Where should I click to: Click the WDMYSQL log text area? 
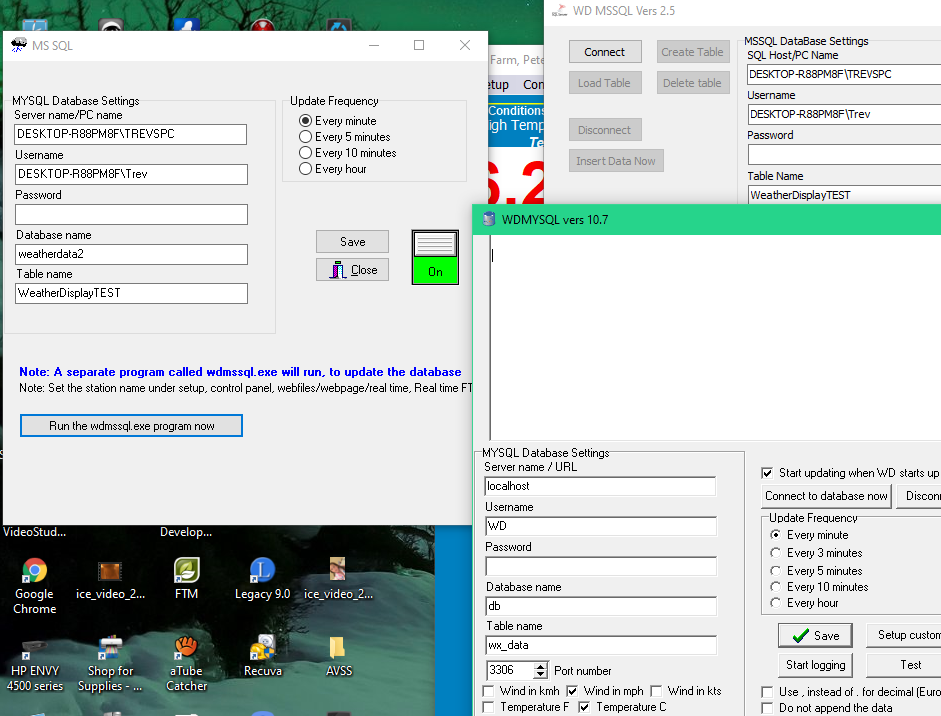point(715,337)
